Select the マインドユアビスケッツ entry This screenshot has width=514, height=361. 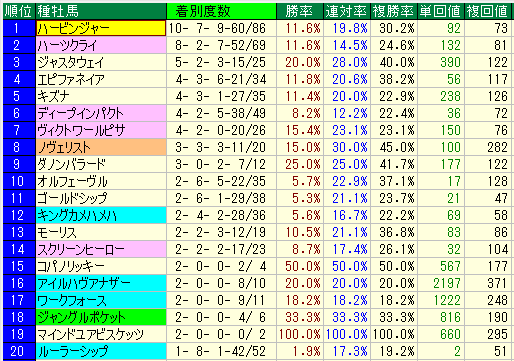101,334
